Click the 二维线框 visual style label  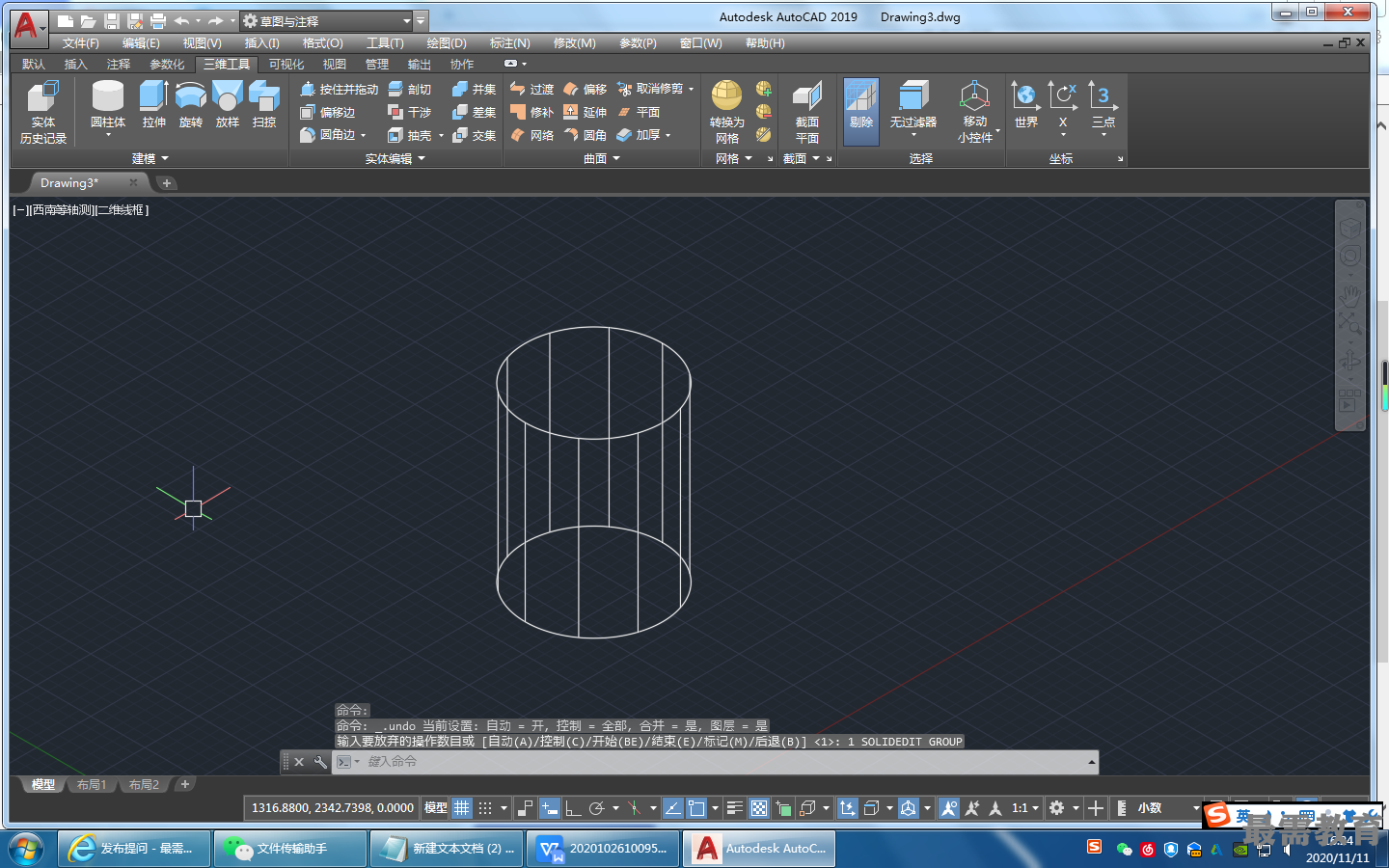pos(122,209)
